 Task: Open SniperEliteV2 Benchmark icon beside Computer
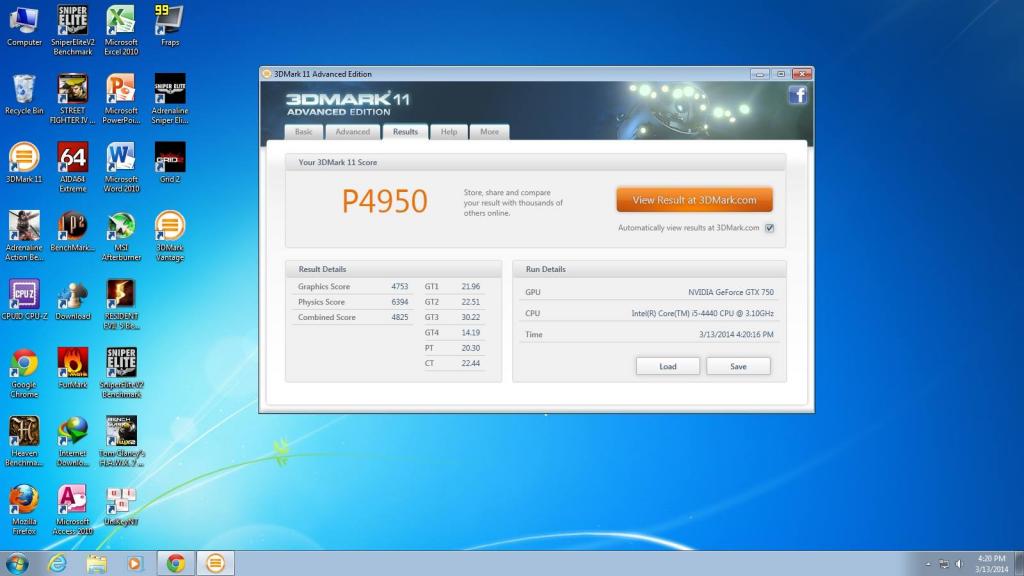tap(72, 29)
